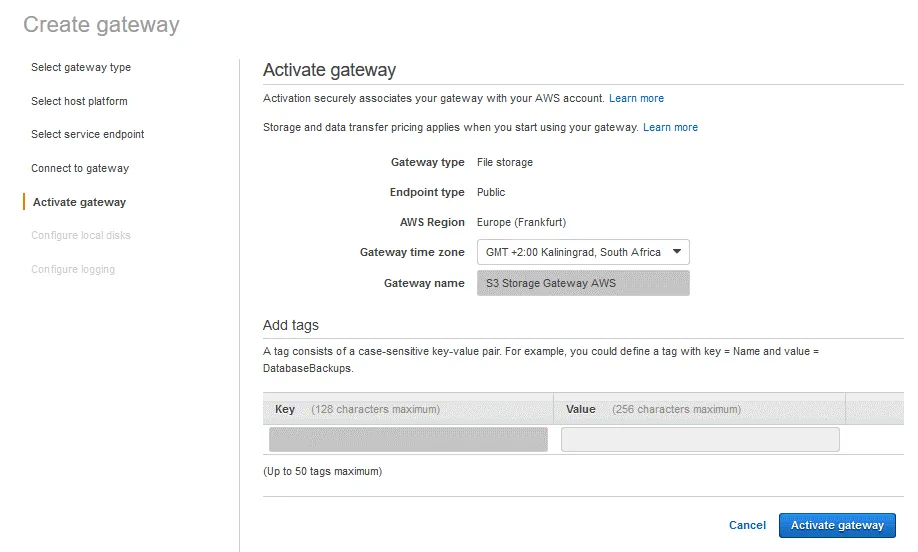The width and height of the screenshot is (918, 552).
Task: Open Learn more link about pricing
Action: 670,127
